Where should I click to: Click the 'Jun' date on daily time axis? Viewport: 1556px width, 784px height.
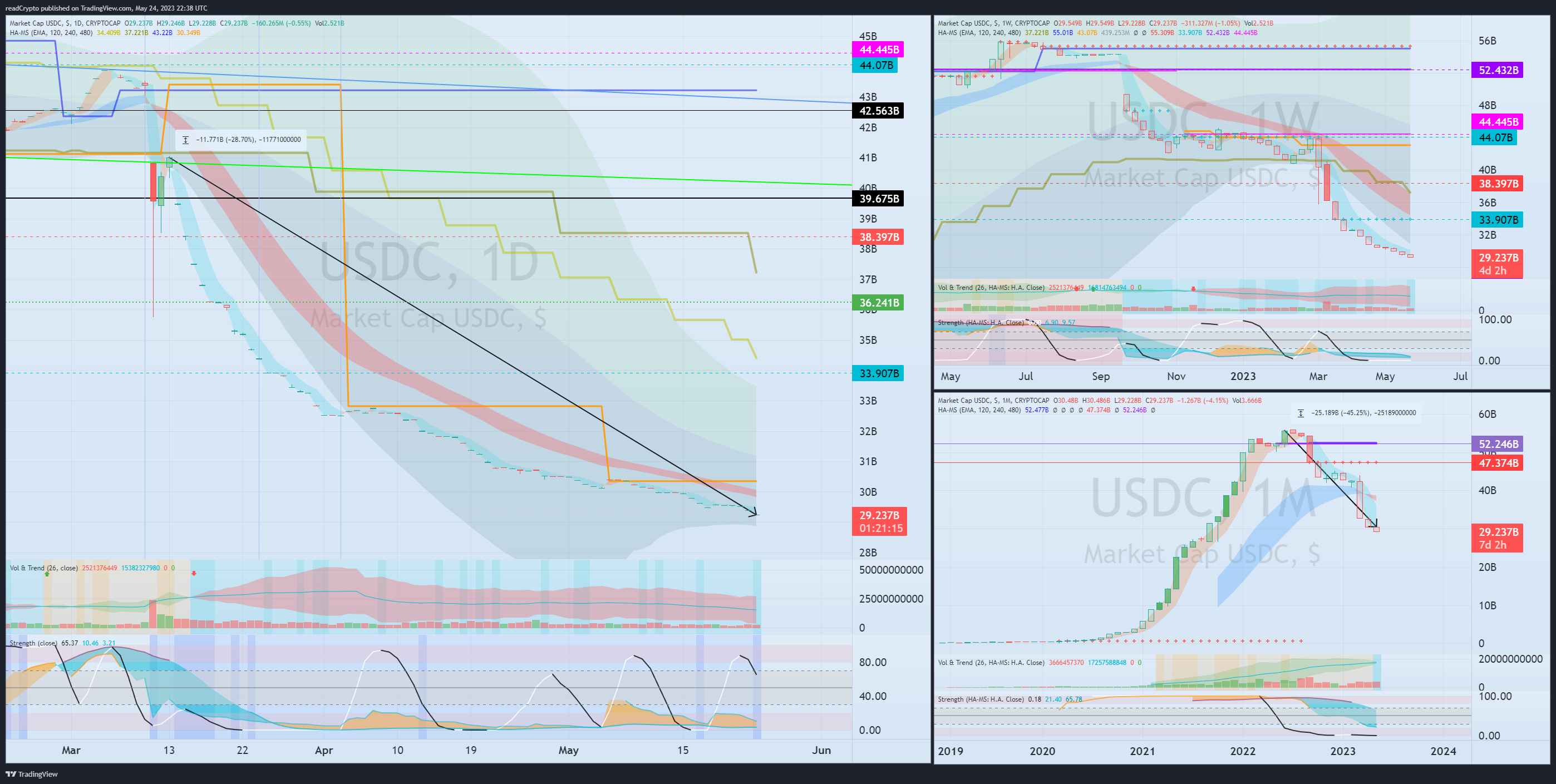[x=821, y=750]
